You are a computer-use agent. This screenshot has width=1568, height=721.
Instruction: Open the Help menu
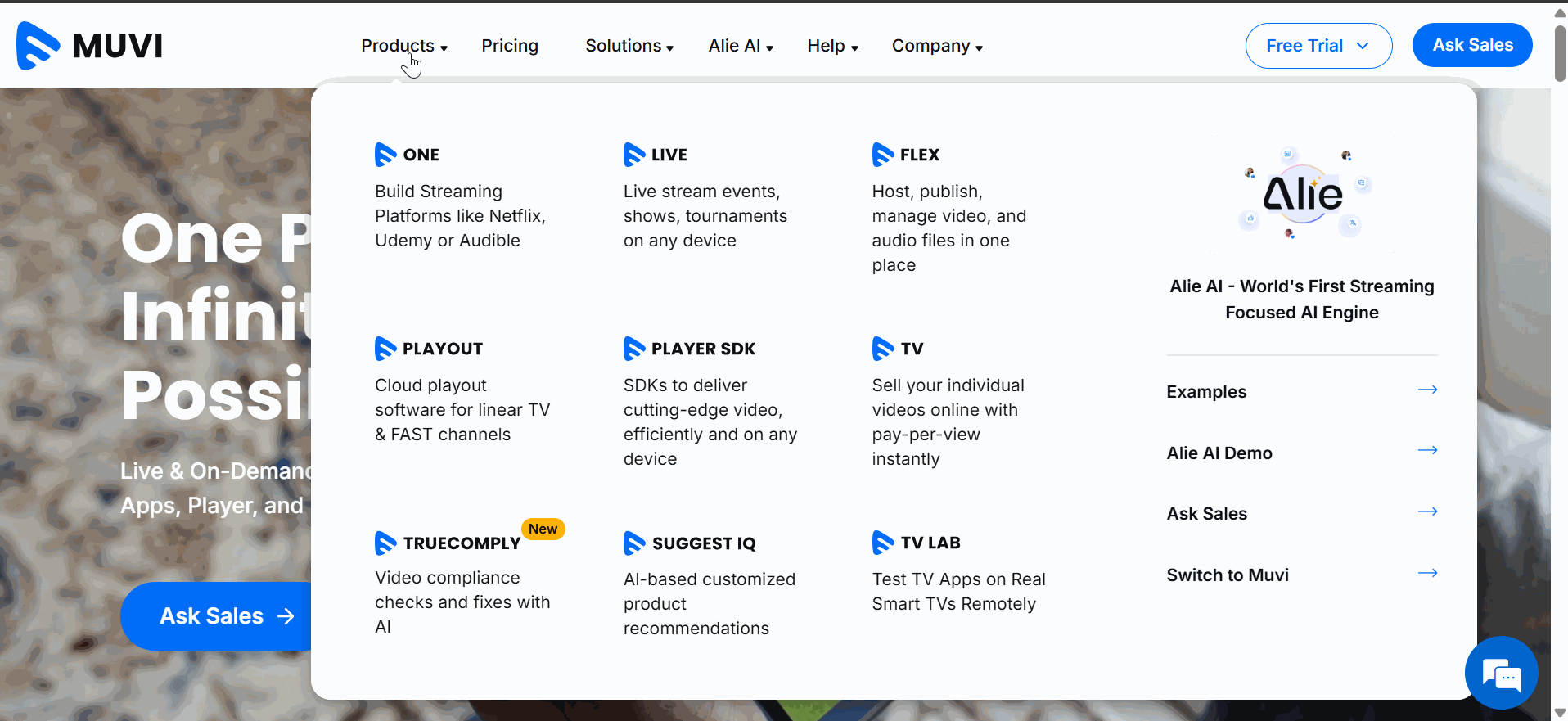831,46
